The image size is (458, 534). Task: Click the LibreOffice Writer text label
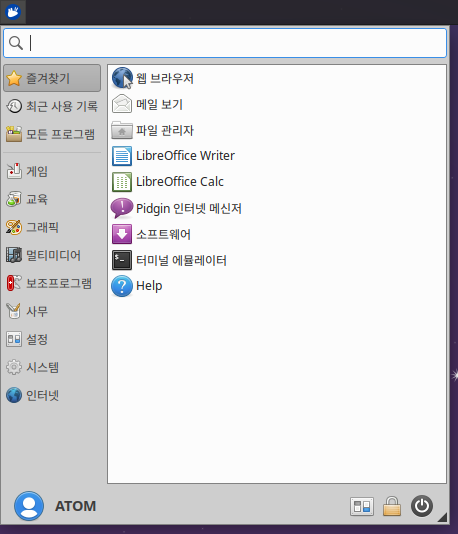pos(185,156)
